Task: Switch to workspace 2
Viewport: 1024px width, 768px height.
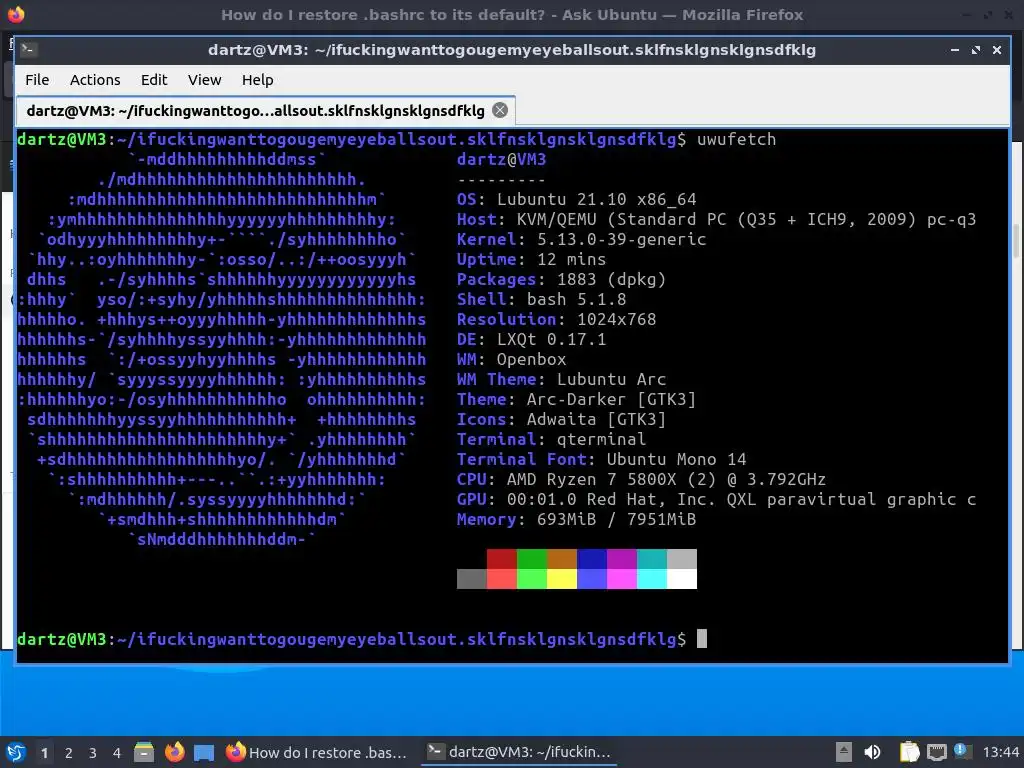Action: point(69,752)
